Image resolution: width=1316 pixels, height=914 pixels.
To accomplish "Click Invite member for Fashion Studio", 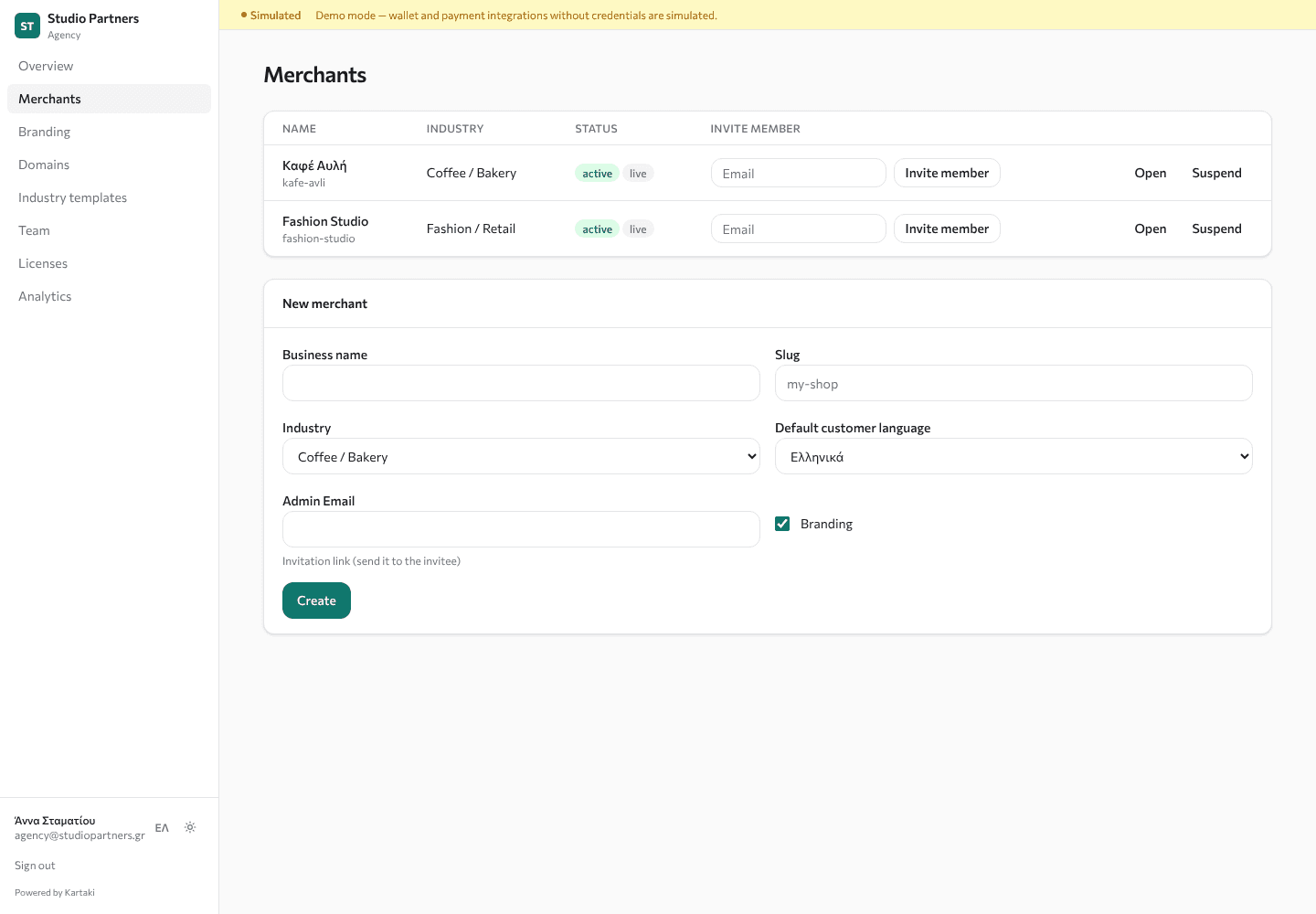I will (947, 228).
